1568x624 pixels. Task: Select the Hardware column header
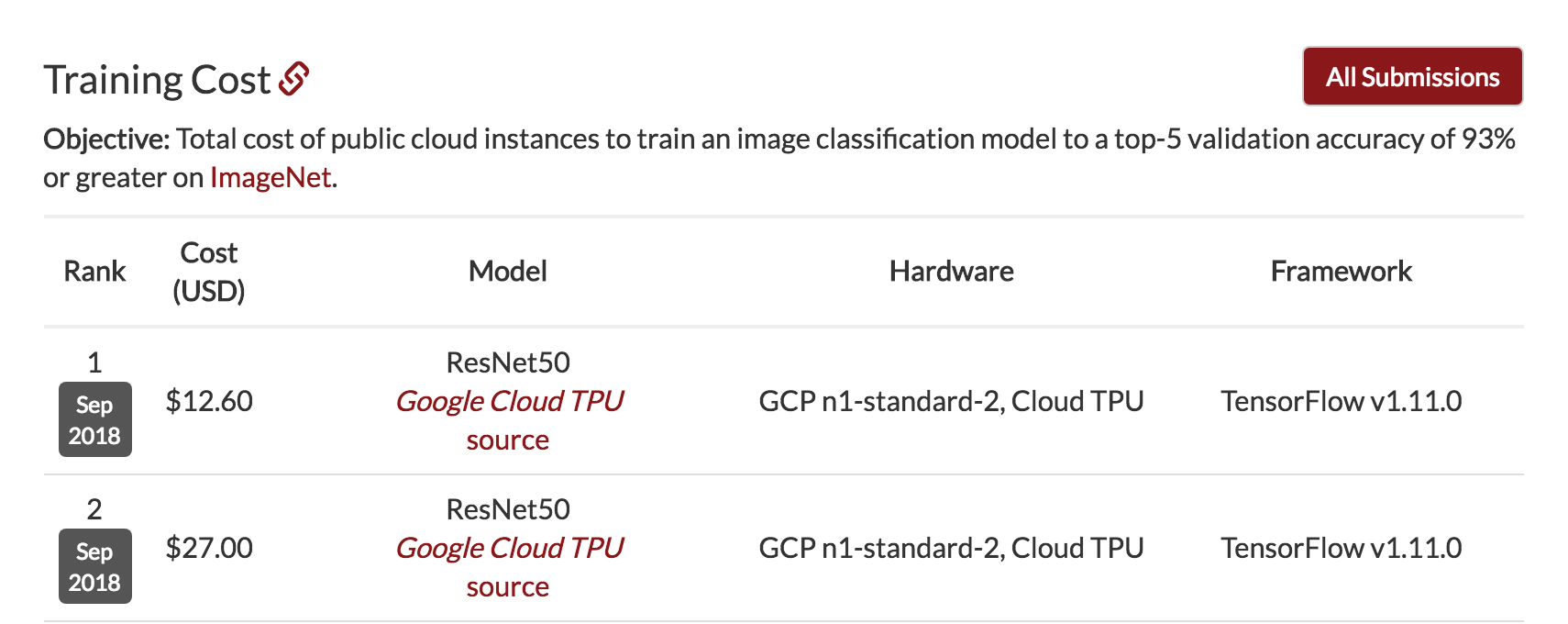pos(952,272)
